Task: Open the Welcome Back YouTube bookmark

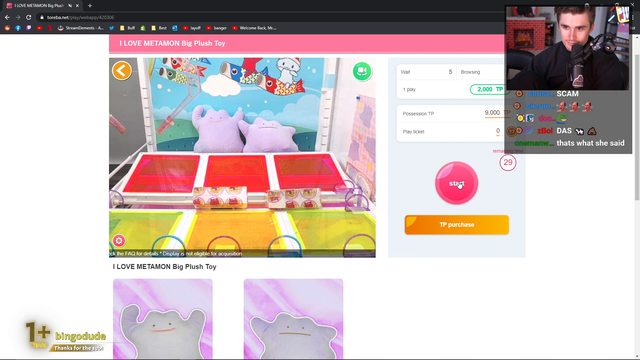Action: 254,28
